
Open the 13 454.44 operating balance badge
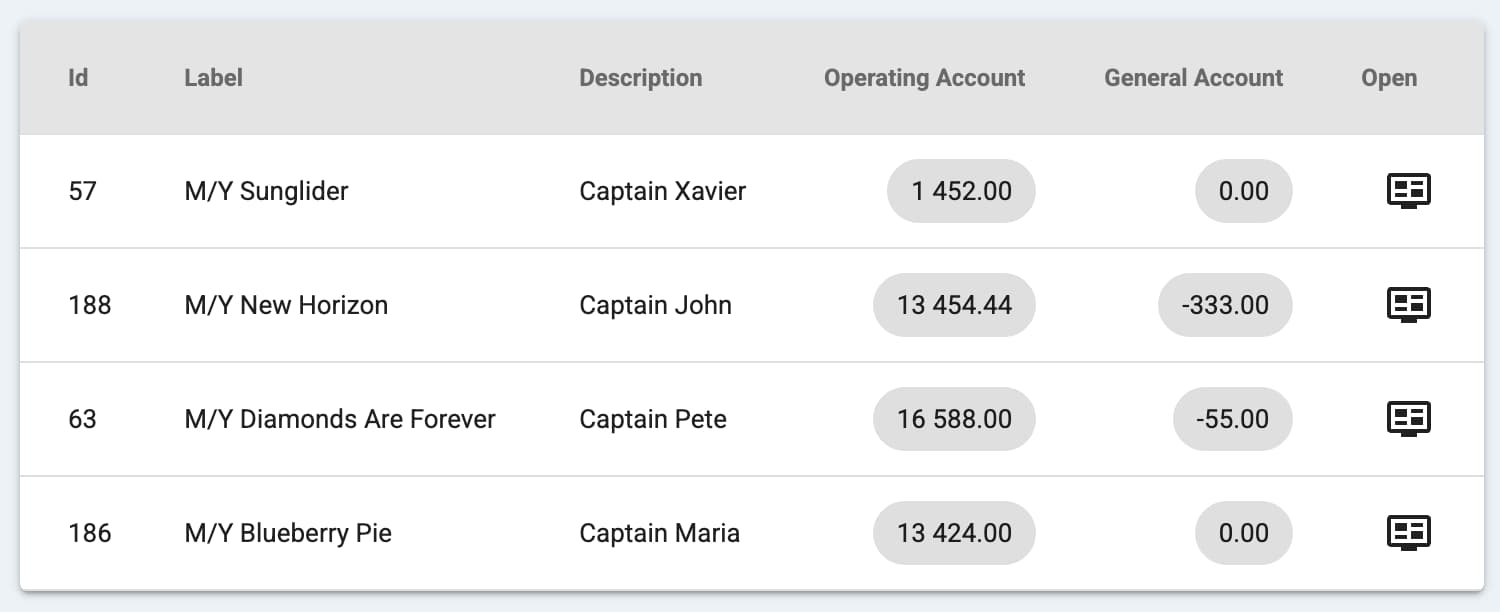[954, 305]
